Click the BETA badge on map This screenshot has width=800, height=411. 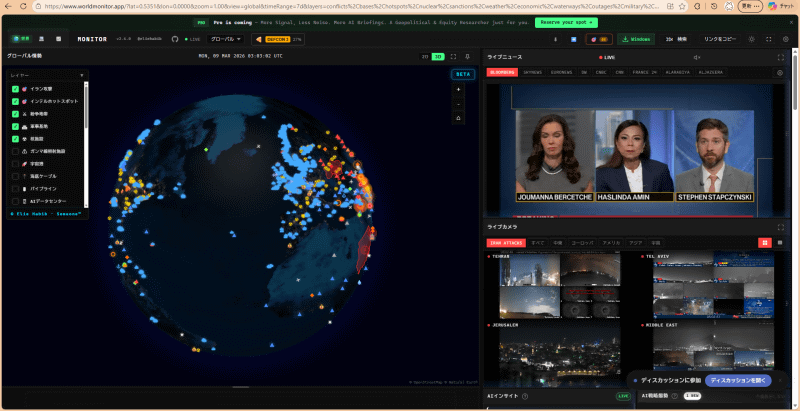(x=463, y=74)
